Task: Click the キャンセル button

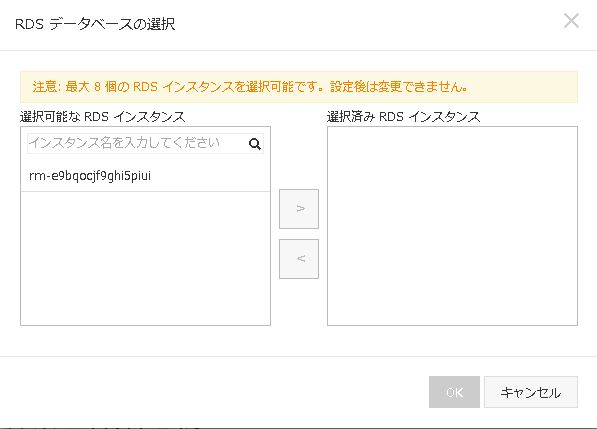Action: 531,392
